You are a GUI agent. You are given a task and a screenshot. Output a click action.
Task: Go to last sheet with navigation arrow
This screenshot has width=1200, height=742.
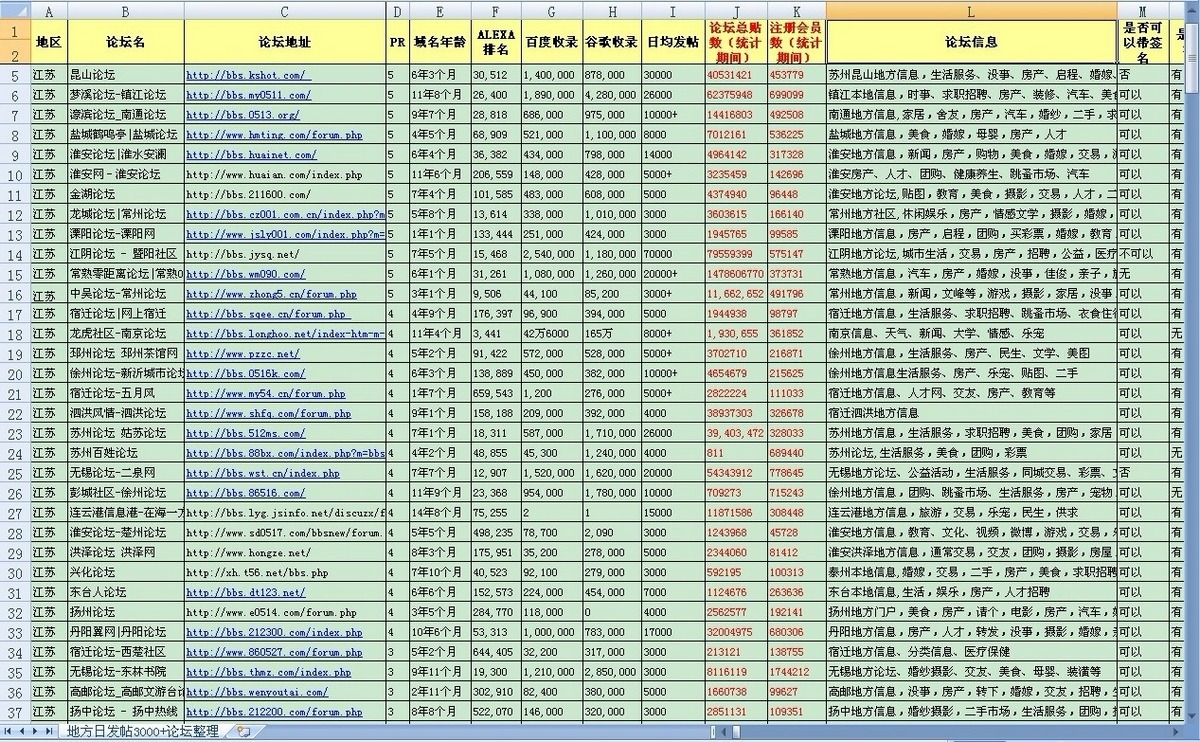pyautogui.click(x=50, y=732)
